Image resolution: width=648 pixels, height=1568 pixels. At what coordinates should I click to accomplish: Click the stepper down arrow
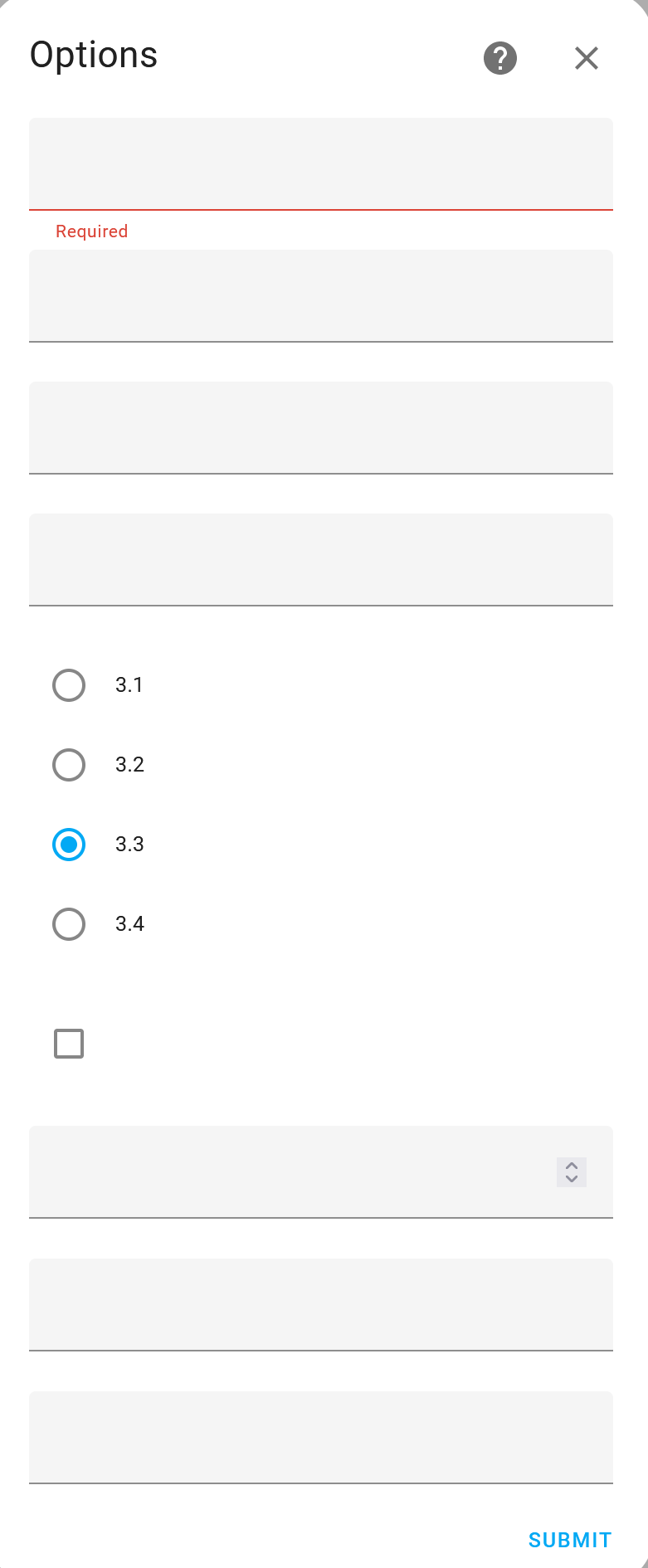point(571,1180)
